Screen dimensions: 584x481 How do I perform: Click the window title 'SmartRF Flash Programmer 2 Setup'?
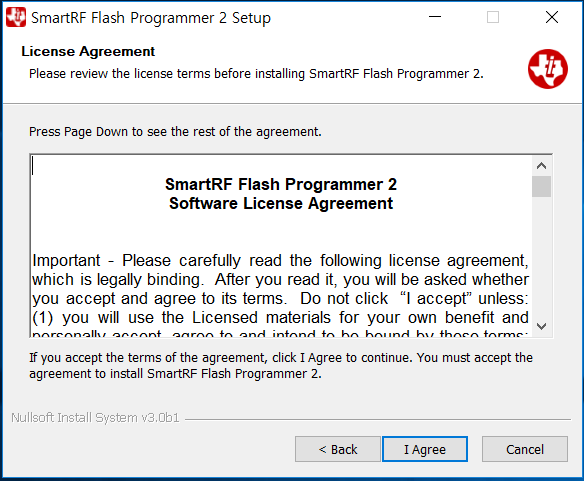pyautogui.click(x=151, y=18)
